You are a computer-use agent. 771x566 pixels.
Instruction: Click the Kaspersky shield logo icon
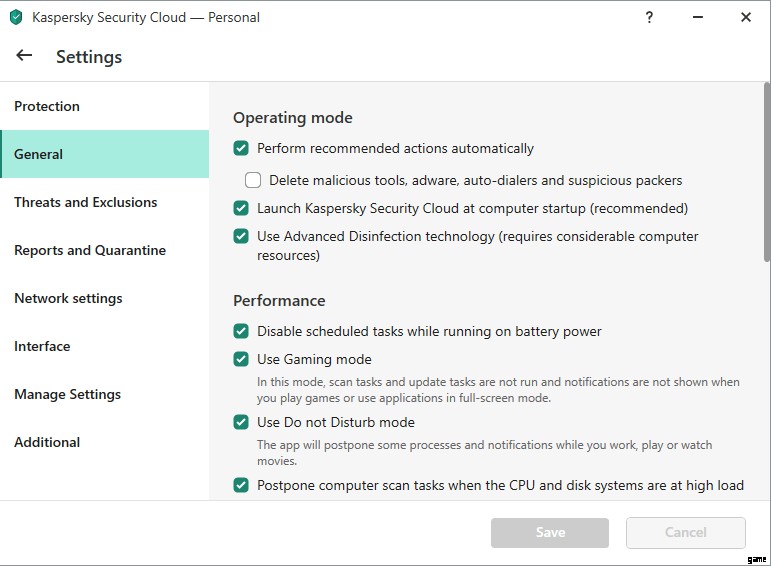pyautogui.click(x=16, y=18)
